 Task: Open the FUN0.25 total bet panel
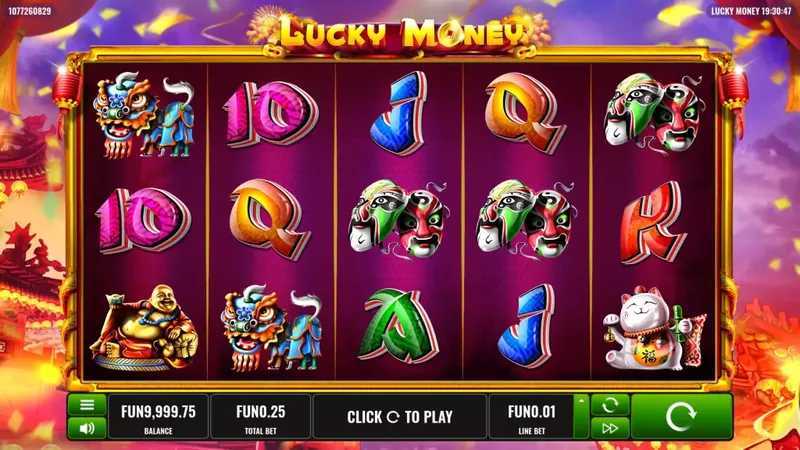261,417
